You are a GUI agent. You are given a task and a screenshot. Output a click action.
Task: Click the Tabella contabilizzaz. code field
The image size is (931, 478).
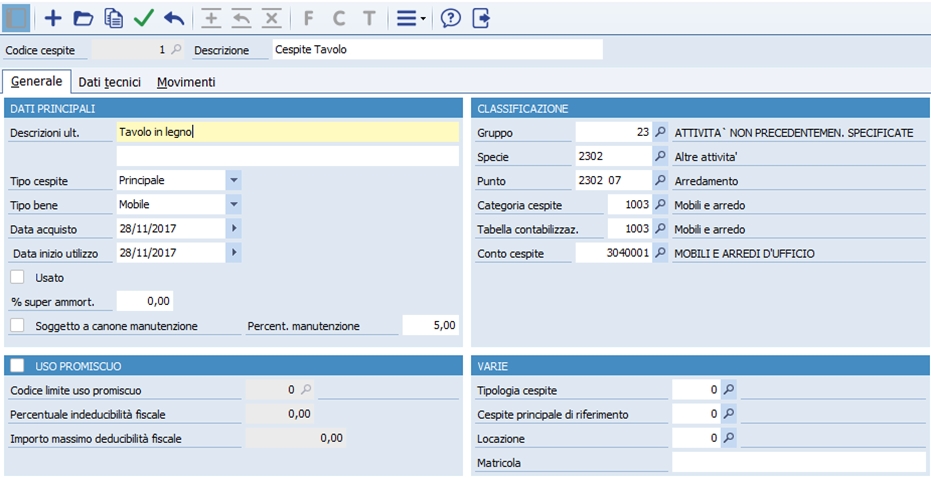pos(630,229)
